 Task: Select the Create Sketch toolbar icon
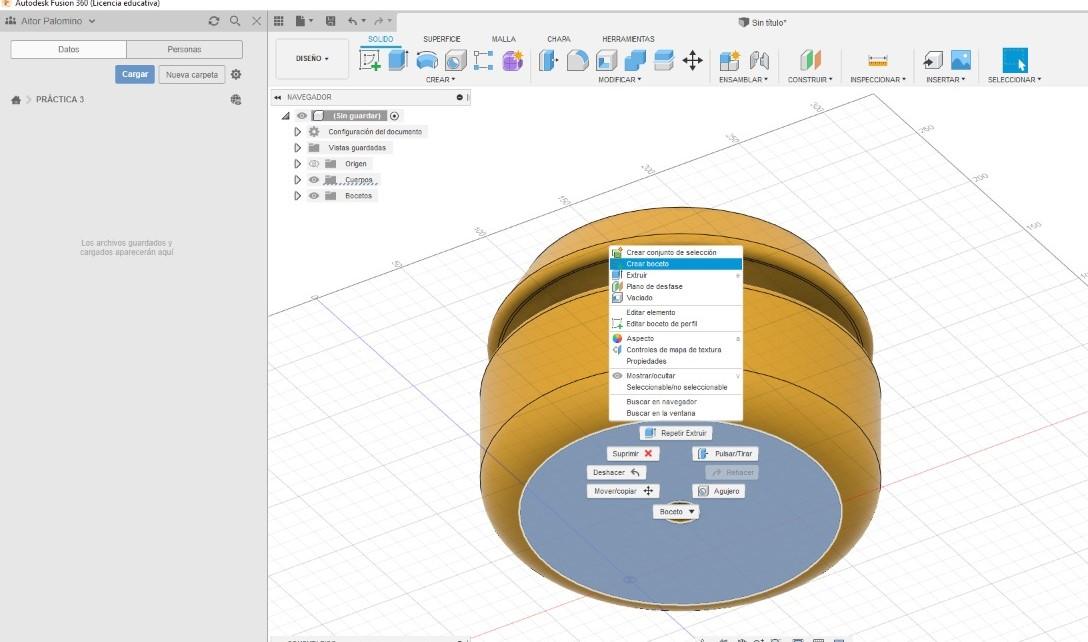coord(370,60)
